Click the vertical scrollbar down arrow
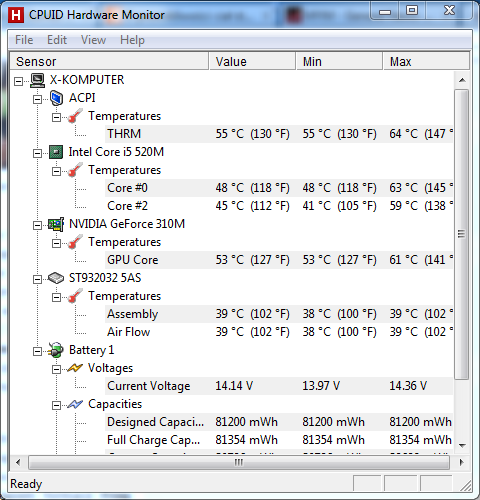The image size is (480, 500). point(462,445)
